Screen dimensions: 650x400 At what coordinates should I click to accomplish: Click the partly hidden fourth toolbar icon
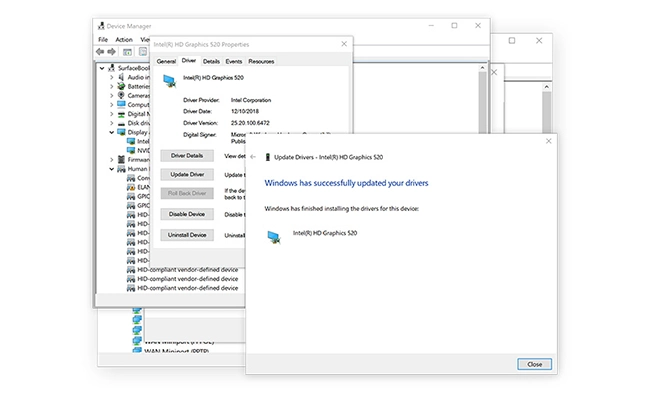coord(143,51)
